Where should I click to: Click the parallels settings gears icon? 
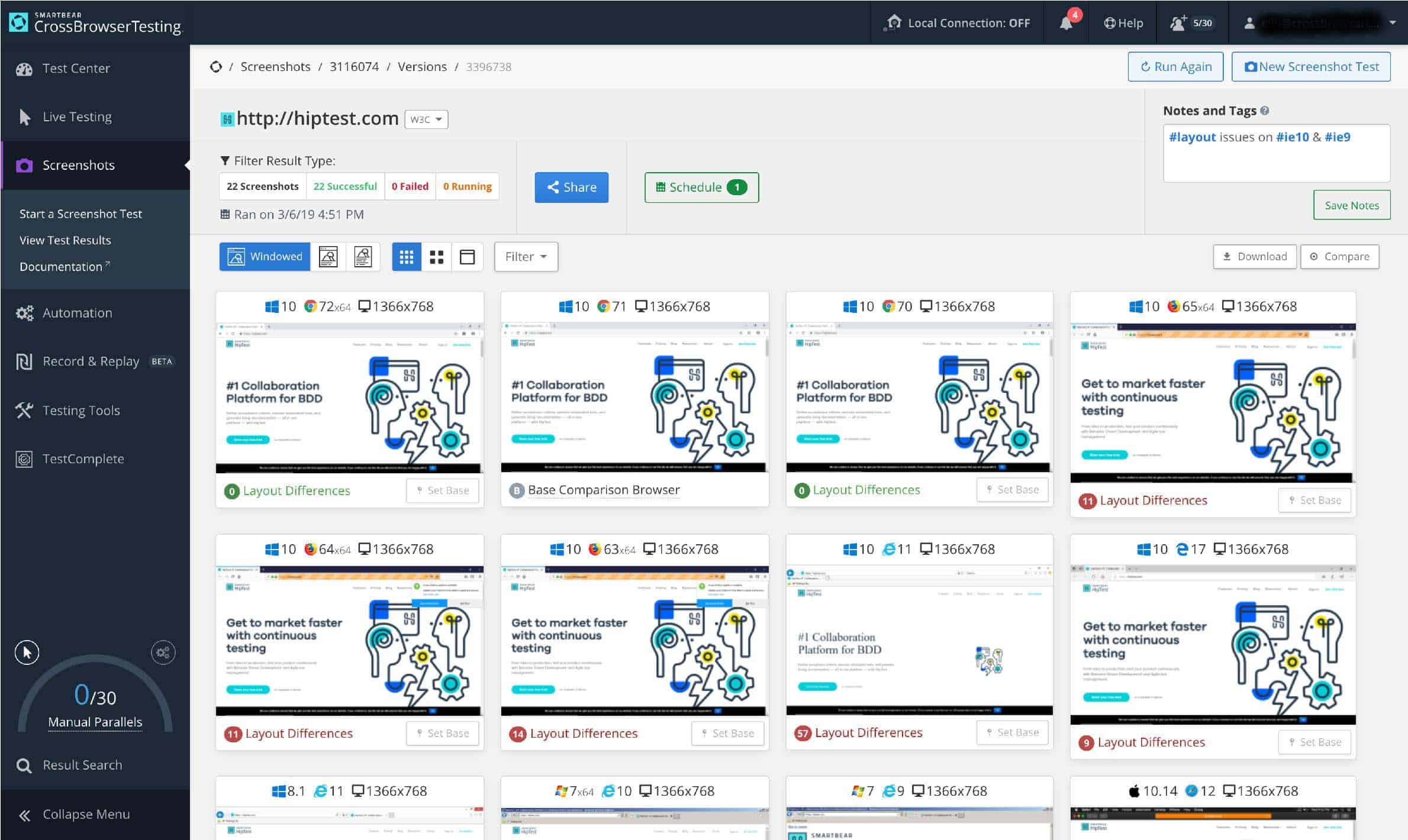click(x=163, y=652)
